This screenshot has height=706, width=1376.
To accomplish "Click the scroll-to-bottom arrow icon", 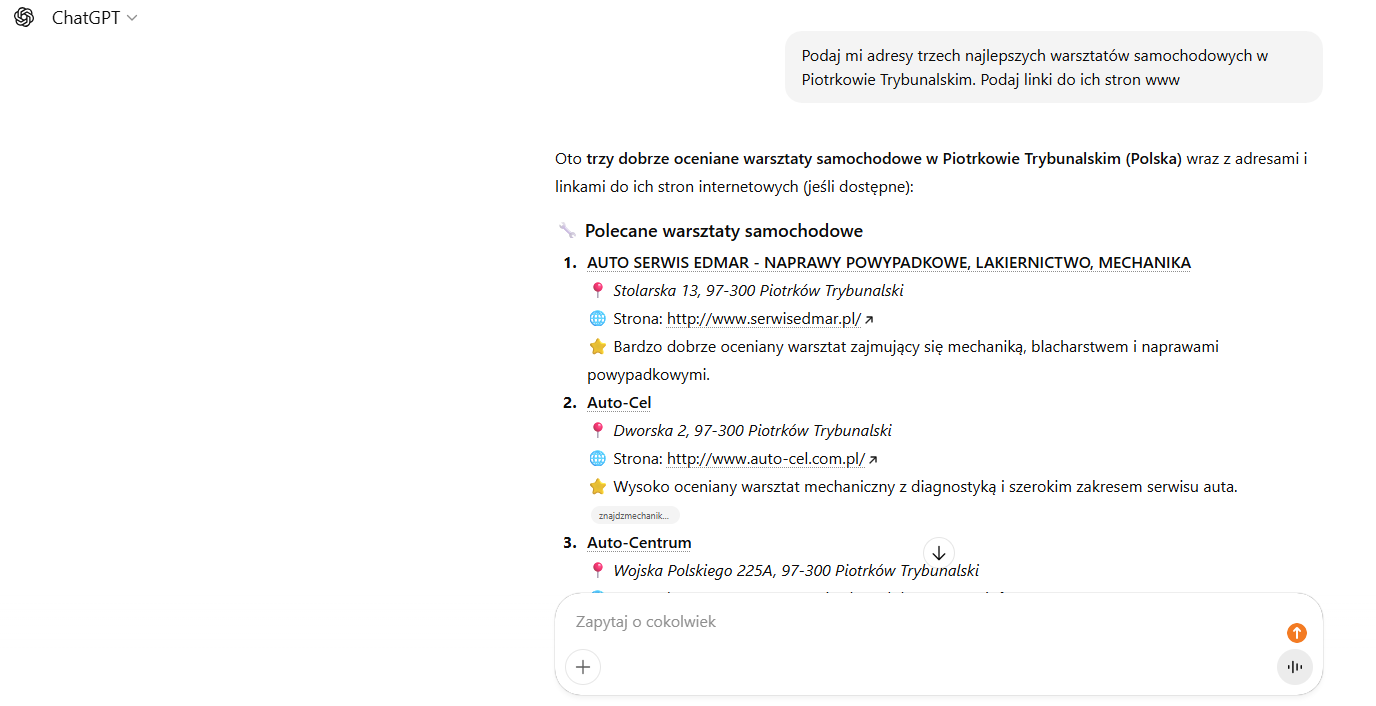I will click(938, 552).
